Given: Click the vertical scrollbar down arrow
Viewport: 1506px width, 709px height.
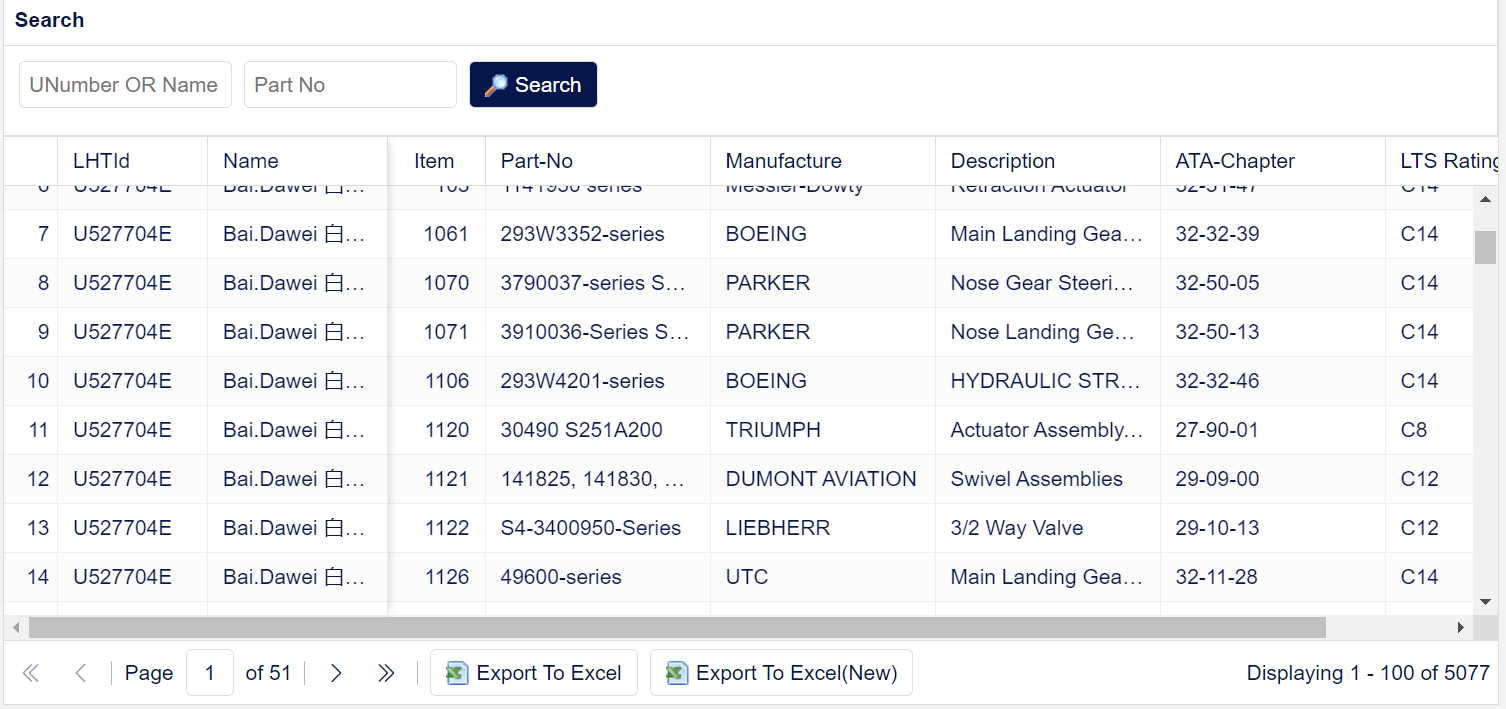Looking at the screenshot, I should coord(1485,602).
